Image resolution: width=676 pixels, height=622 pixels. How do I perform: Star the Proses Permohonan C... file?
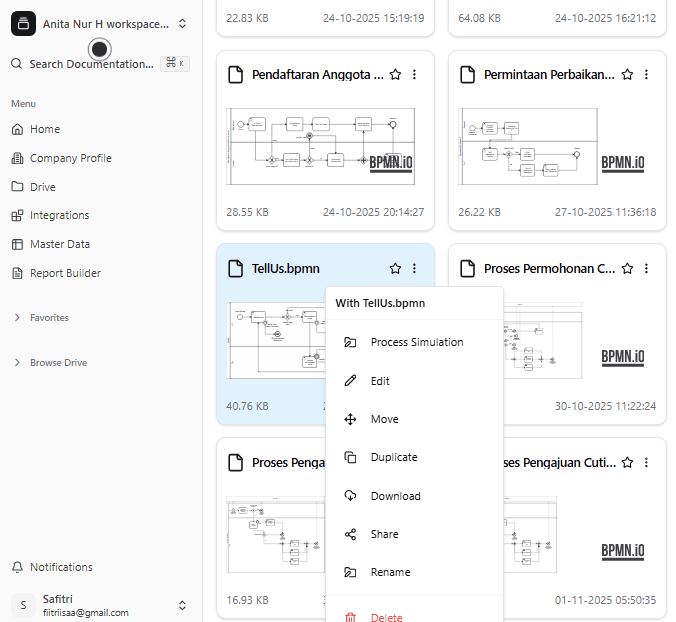(x=627, y=269)
